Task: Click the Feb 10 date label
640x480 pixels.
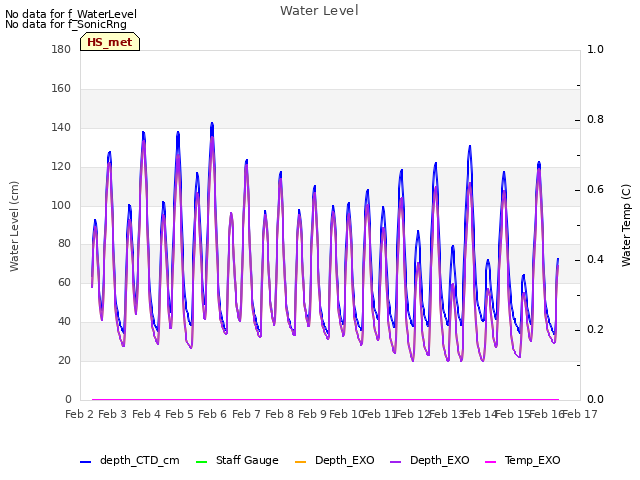Action: (346, 414)
